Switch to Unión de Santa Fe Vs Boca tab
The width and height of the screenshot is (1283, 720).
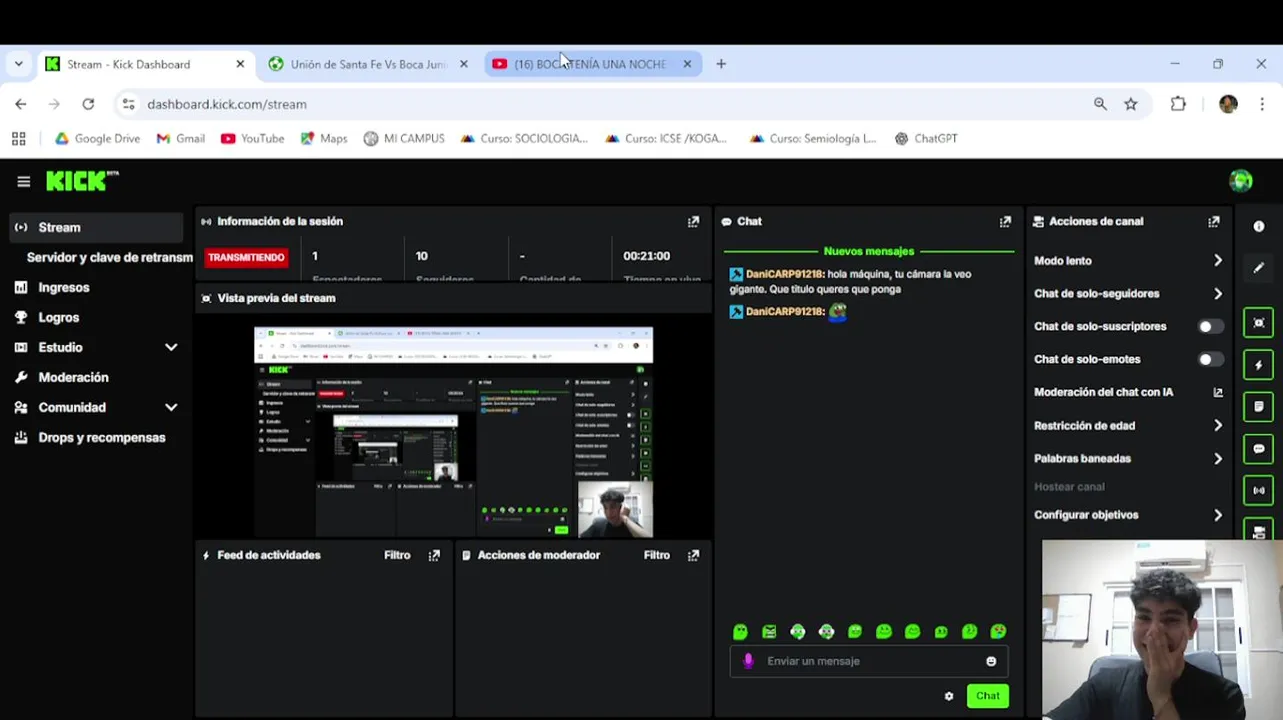coord(367,64)
